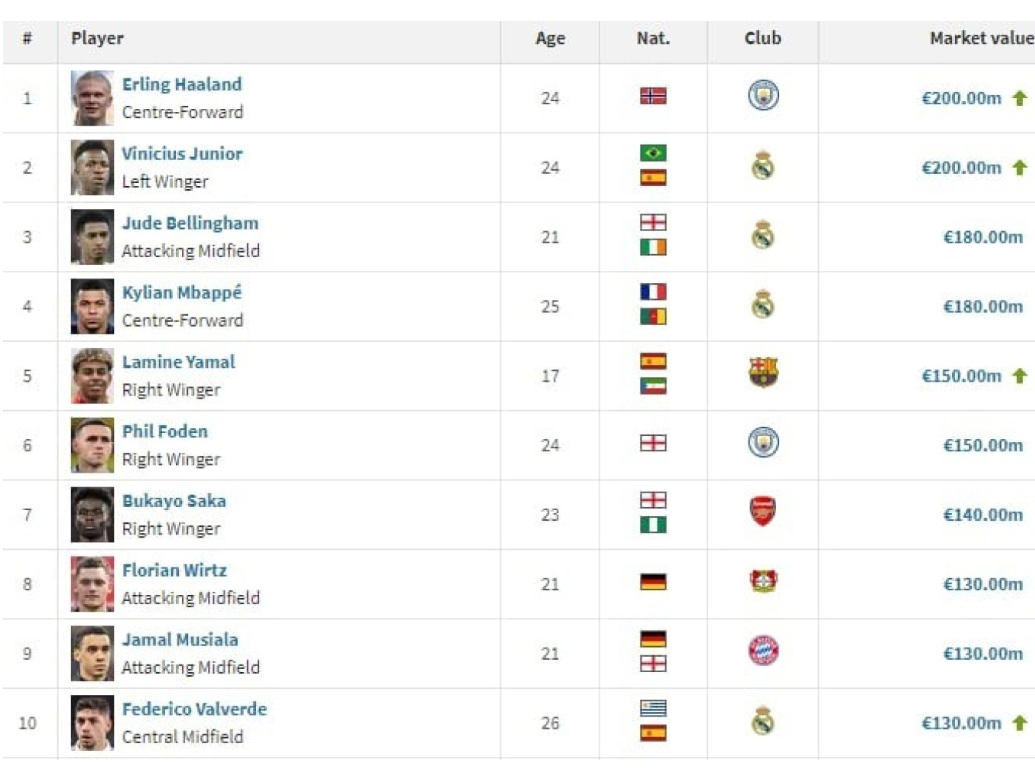
Task: Click Jamal Musiala's portrait thumbnail
Action: tap(92, 654)
